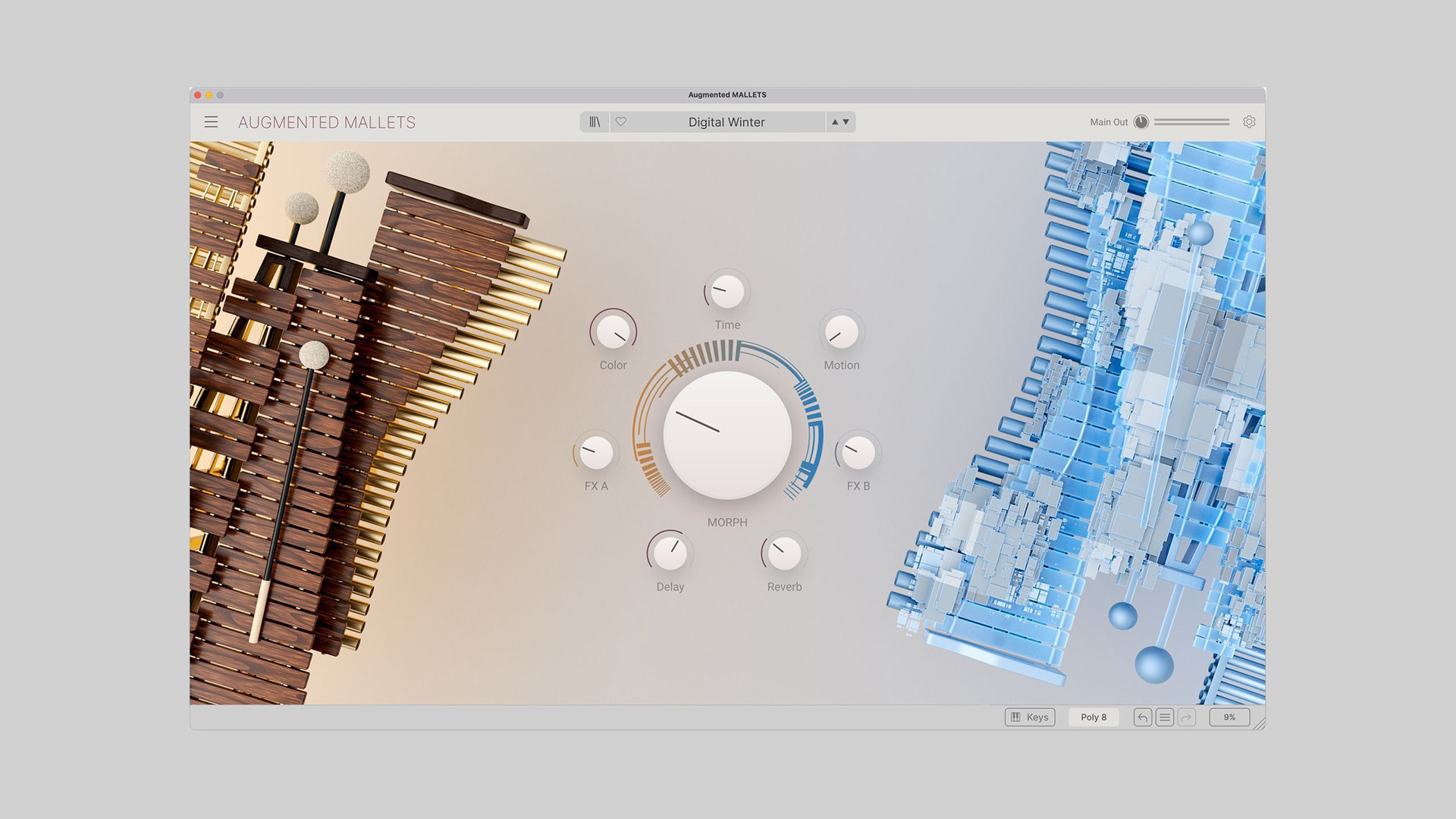The width and height of the screenshot is (1456, 819).
Task: Click the Delay knob
Action: (x=670, y=554)
